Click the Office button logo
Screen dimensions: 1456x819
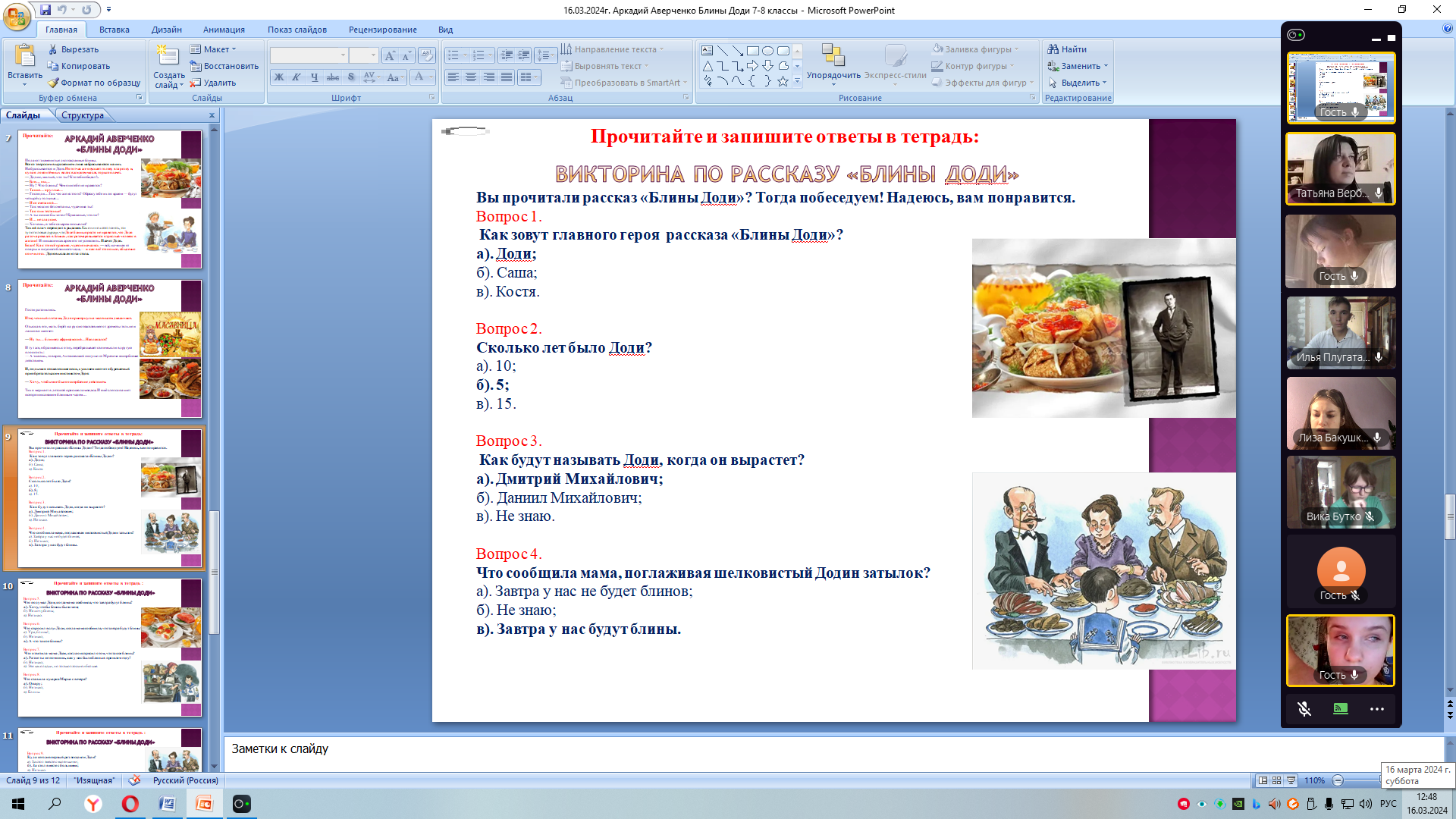click(x=17, y=16)
